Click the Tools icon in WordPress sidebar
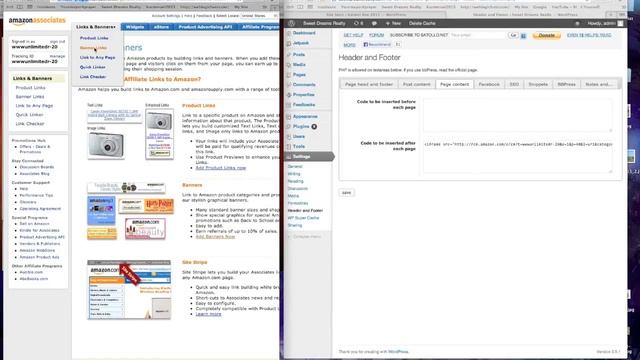This screenshot has width=640, height=360. [289, 147]
